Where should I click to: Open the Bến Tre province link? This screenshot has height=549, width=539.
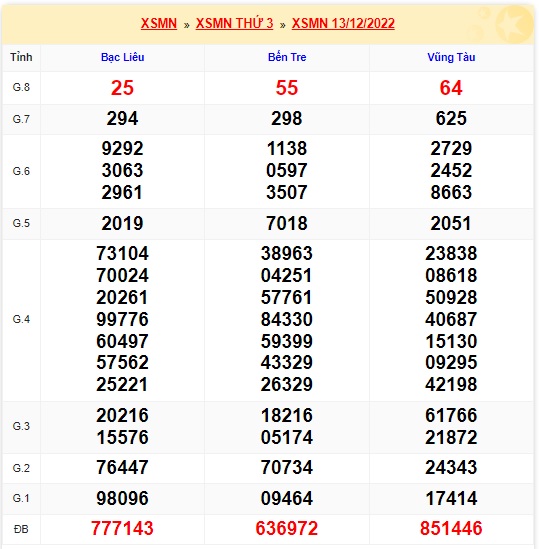click(x=287, y=57)
